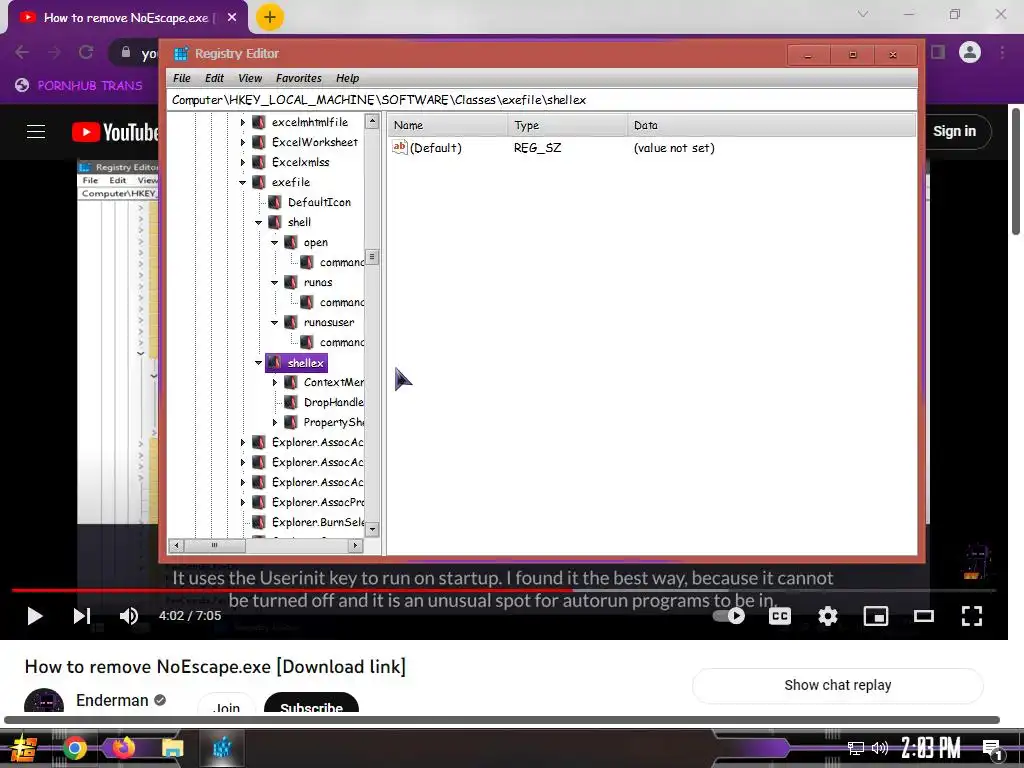This screenshot has height=768, width=1024.
Task: Click the Type column header
Action: coord(567,125)
